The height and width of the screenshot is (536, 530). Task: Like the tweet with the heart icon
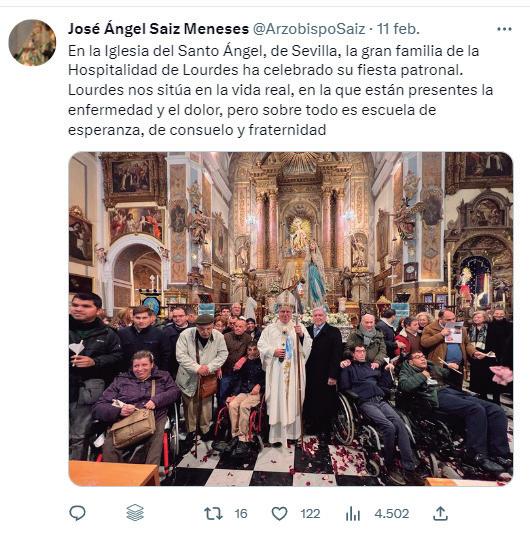[279, 513]
